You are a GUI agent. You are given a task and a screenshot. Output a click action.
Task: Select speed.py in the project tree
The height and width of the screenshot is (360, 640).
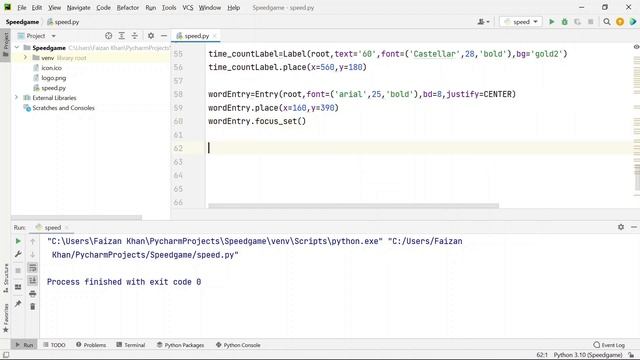[53, 88]
